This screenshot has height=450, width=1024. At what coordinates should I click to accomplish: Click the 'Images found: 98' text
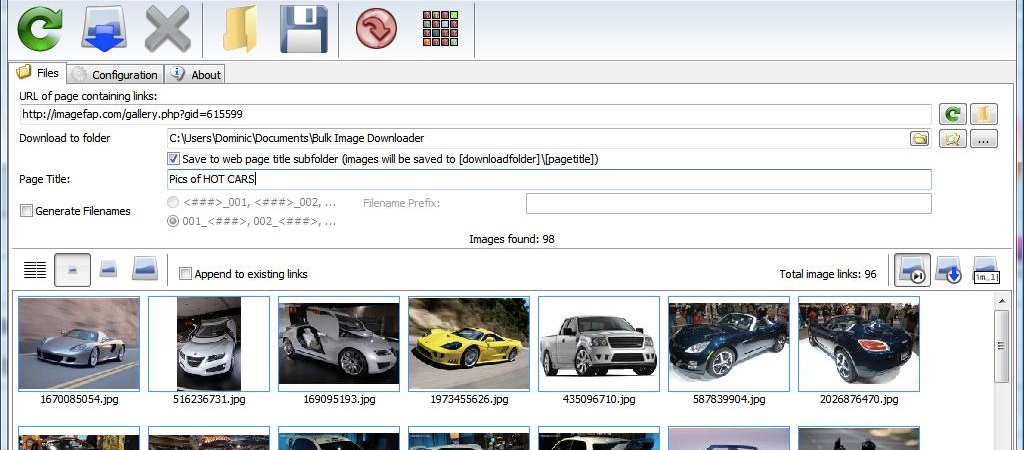point(512,239)
